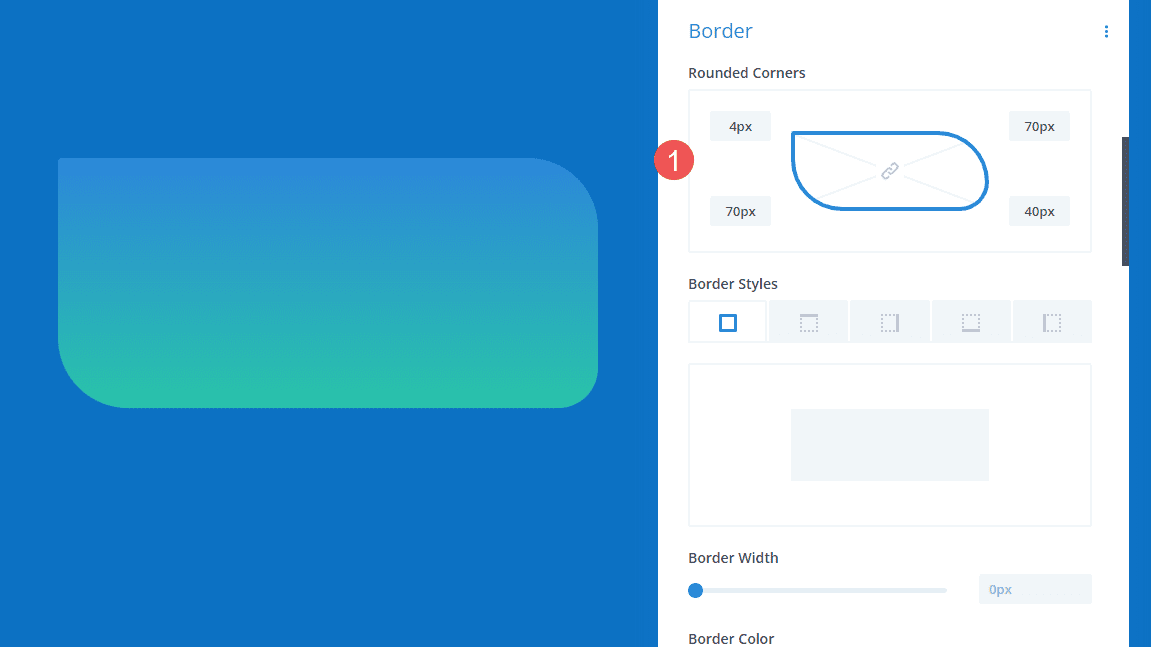Open the Border settings three-dot menu
Screen dimensions: 1151x647
1106,31
